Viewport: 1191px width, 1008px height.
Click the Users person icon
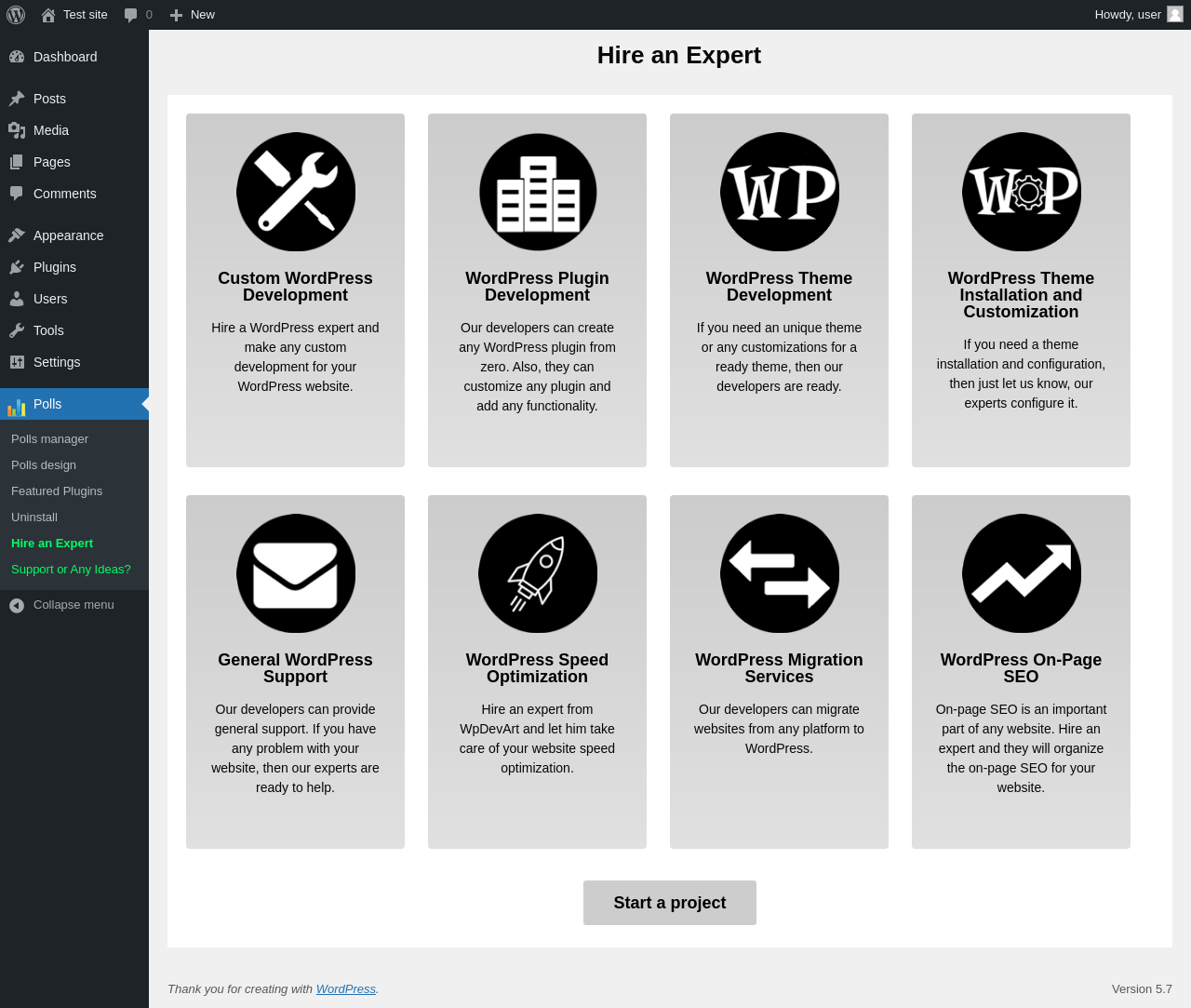[17, 299]
